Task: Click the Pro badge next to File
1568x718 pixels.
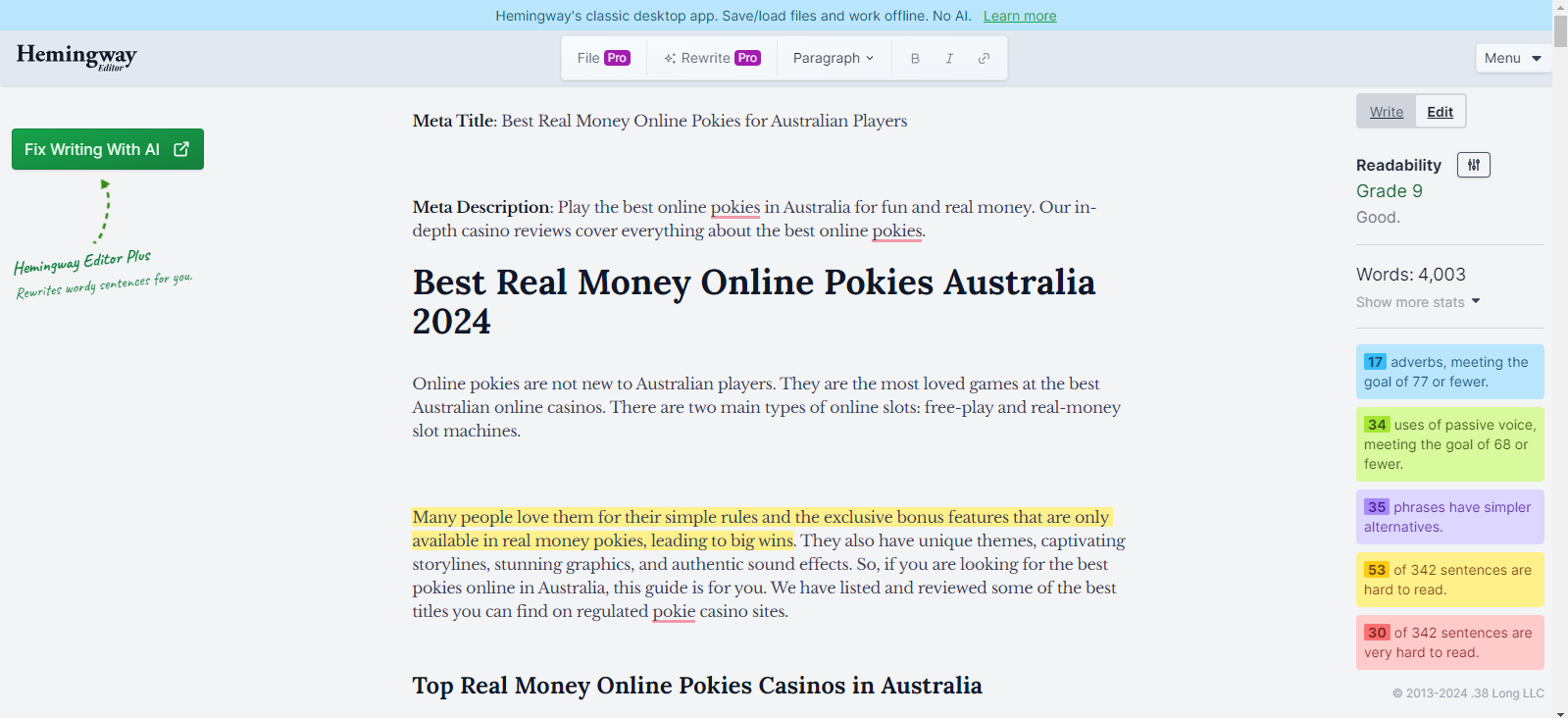Action: pyautogui.click(x=617, y=58)
